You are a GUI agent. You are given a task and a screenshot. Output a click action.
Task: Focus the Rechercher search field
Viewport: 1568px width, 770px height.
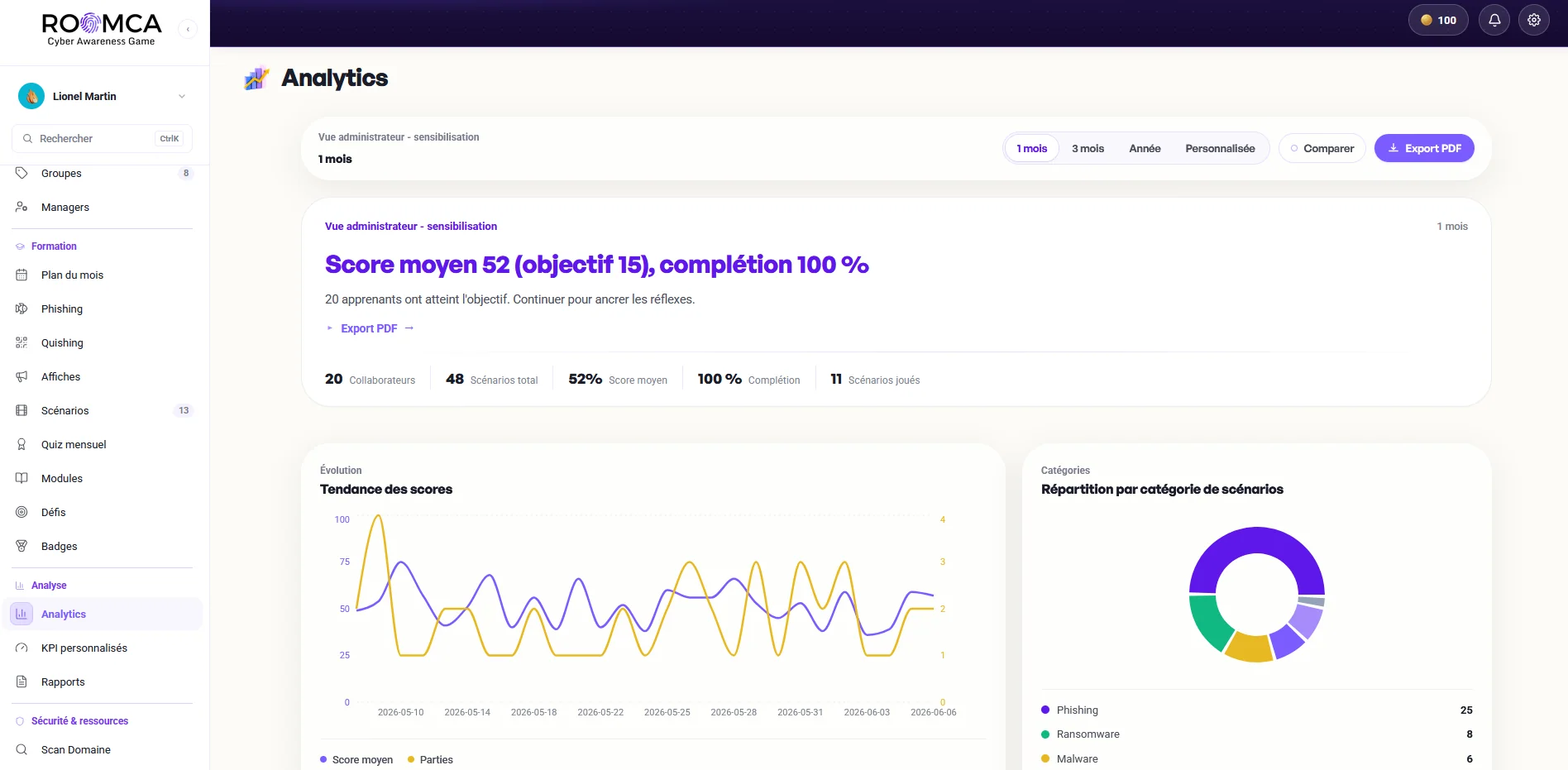click(102, 138)
